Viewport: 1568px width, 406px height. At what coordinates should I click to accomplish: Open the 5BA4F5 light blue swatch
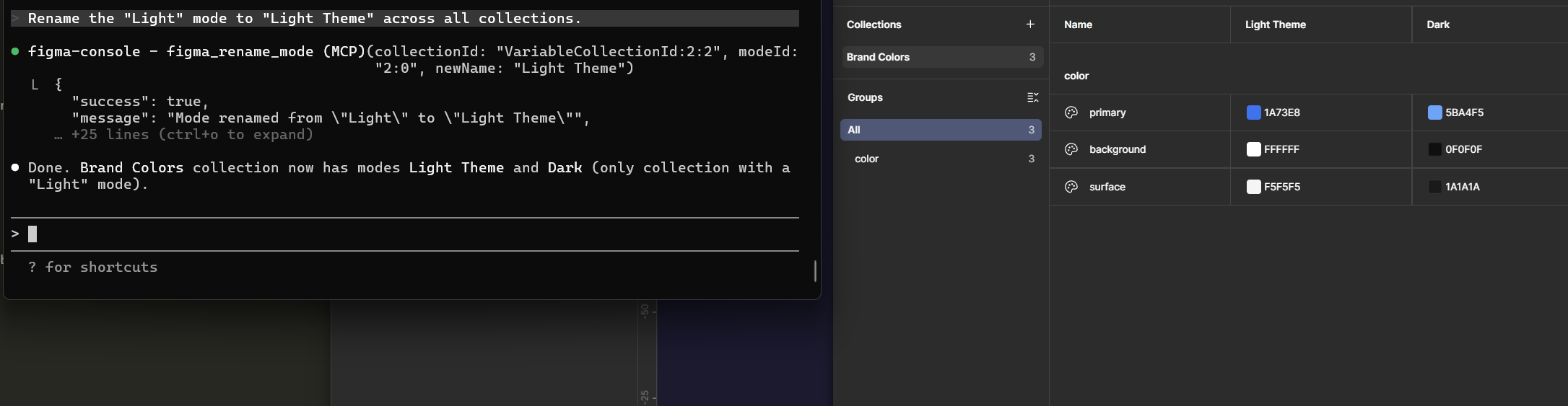pos(1434,112)
